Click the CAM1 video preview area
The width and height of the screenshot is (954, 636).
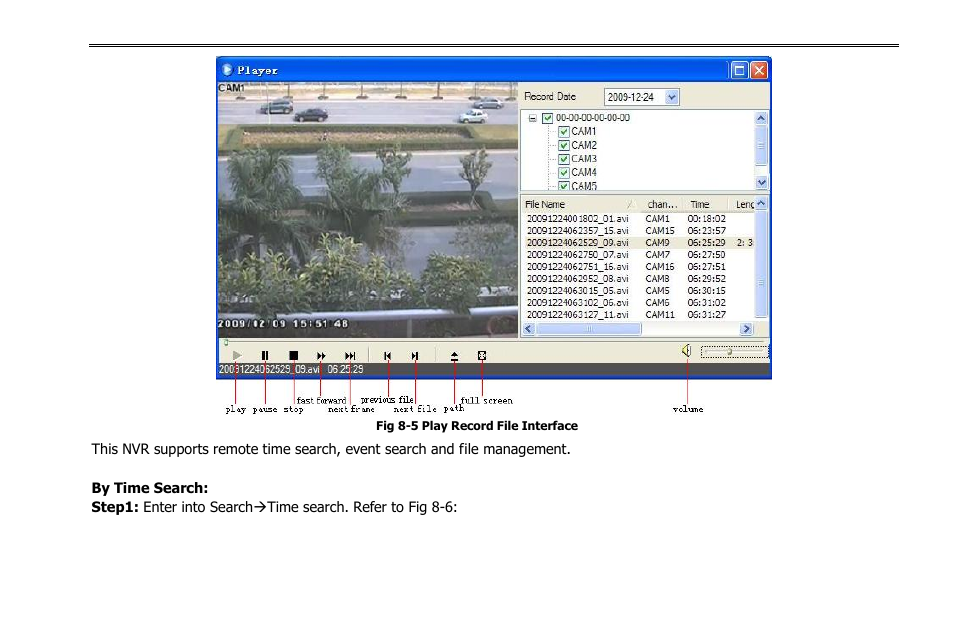tap(367, 210)
